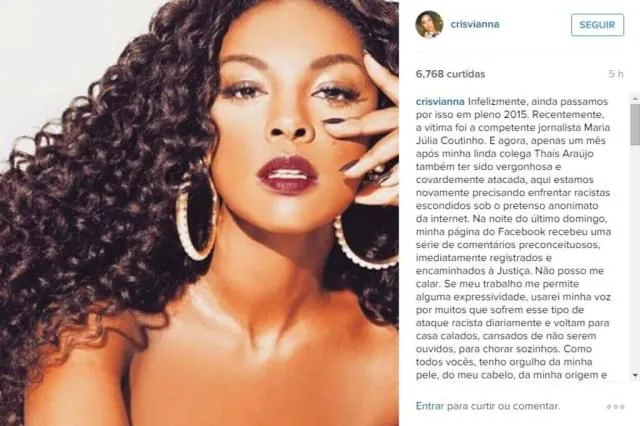Open the three-dot more options menu
This screenshot has height=426, width=640.
[615, 407]
